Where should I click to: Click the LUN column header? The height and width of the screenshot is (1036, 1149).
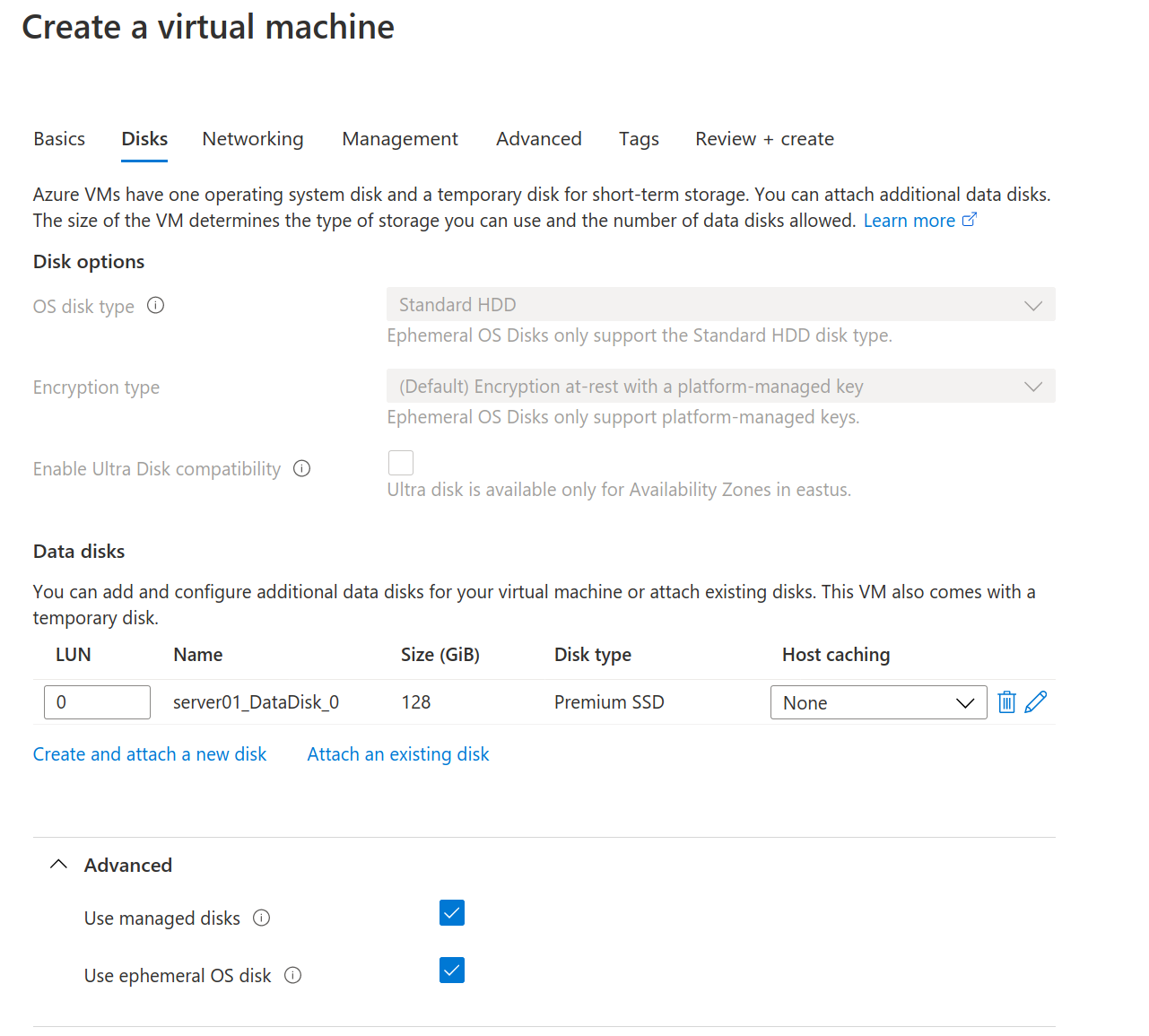click(74, 655)
